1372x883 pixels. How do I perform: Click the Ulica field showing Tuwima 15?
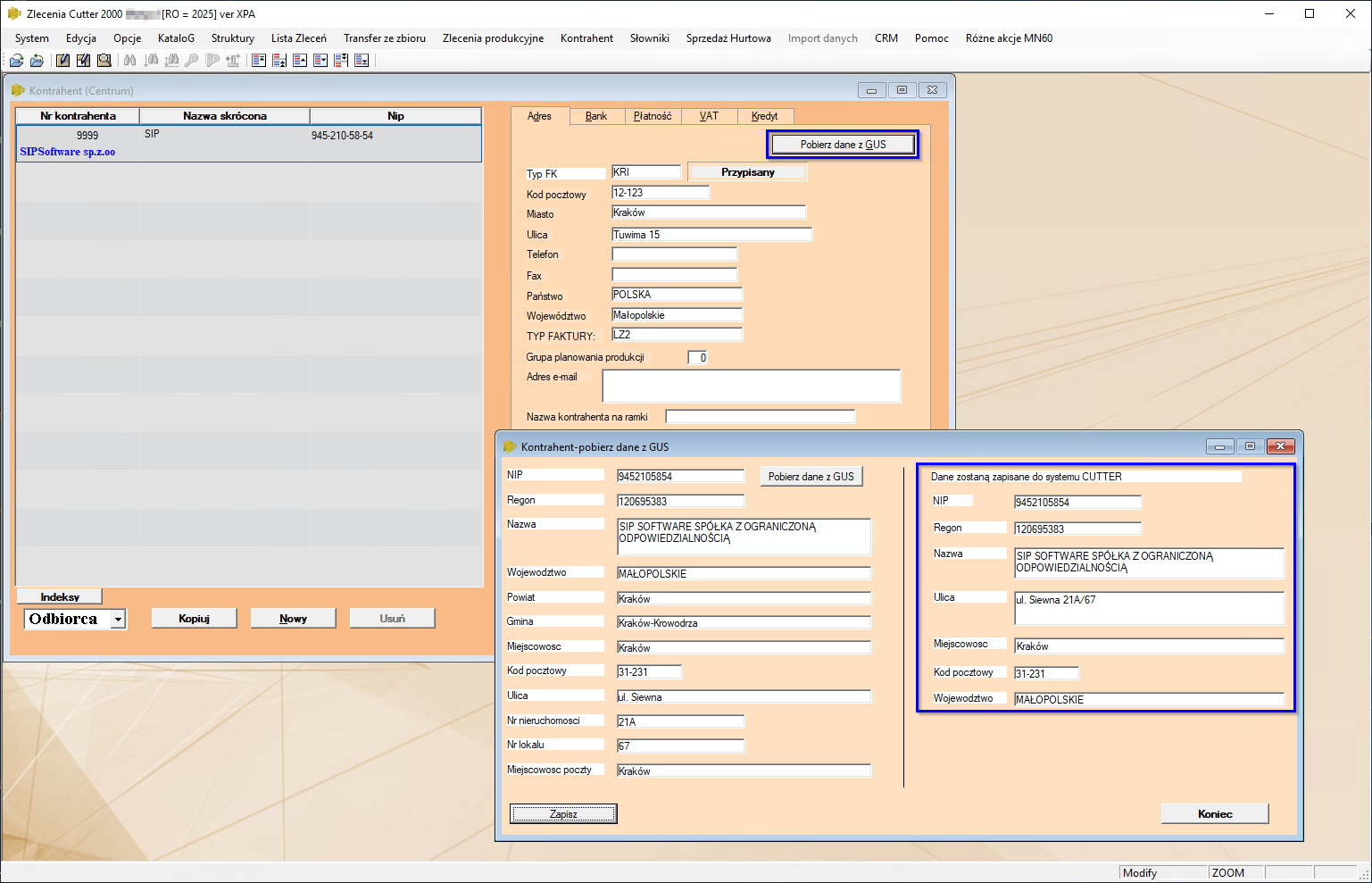point(711,235)
